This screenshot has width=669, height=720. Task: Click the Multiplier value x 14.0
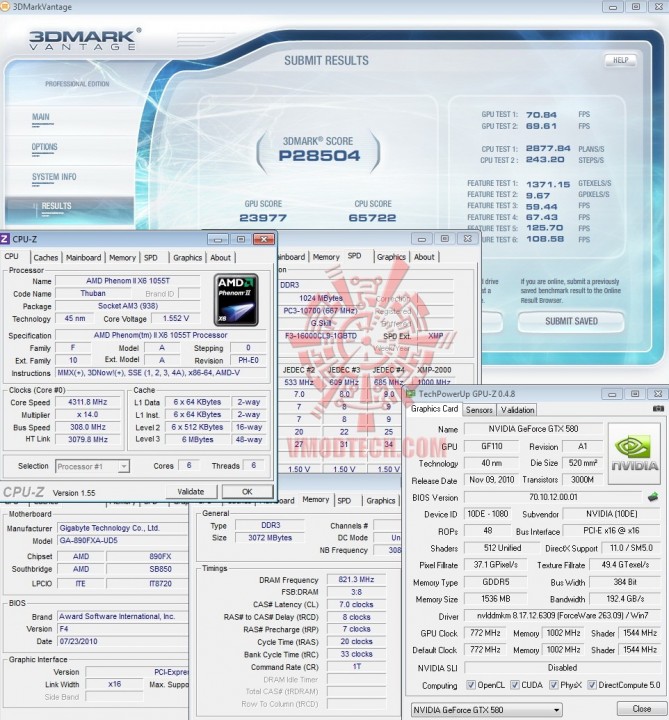[x=88, y=414]
